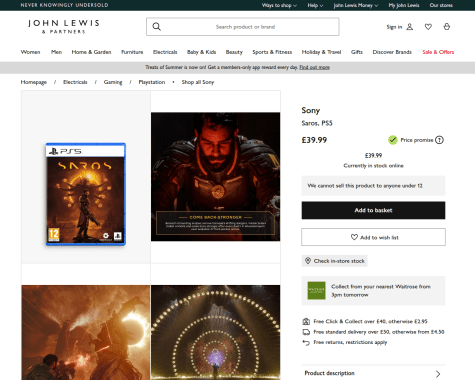The image size is (475, 380).
Task: Click the Free Click & Collect over £40 text
Action: pos(370,321)
